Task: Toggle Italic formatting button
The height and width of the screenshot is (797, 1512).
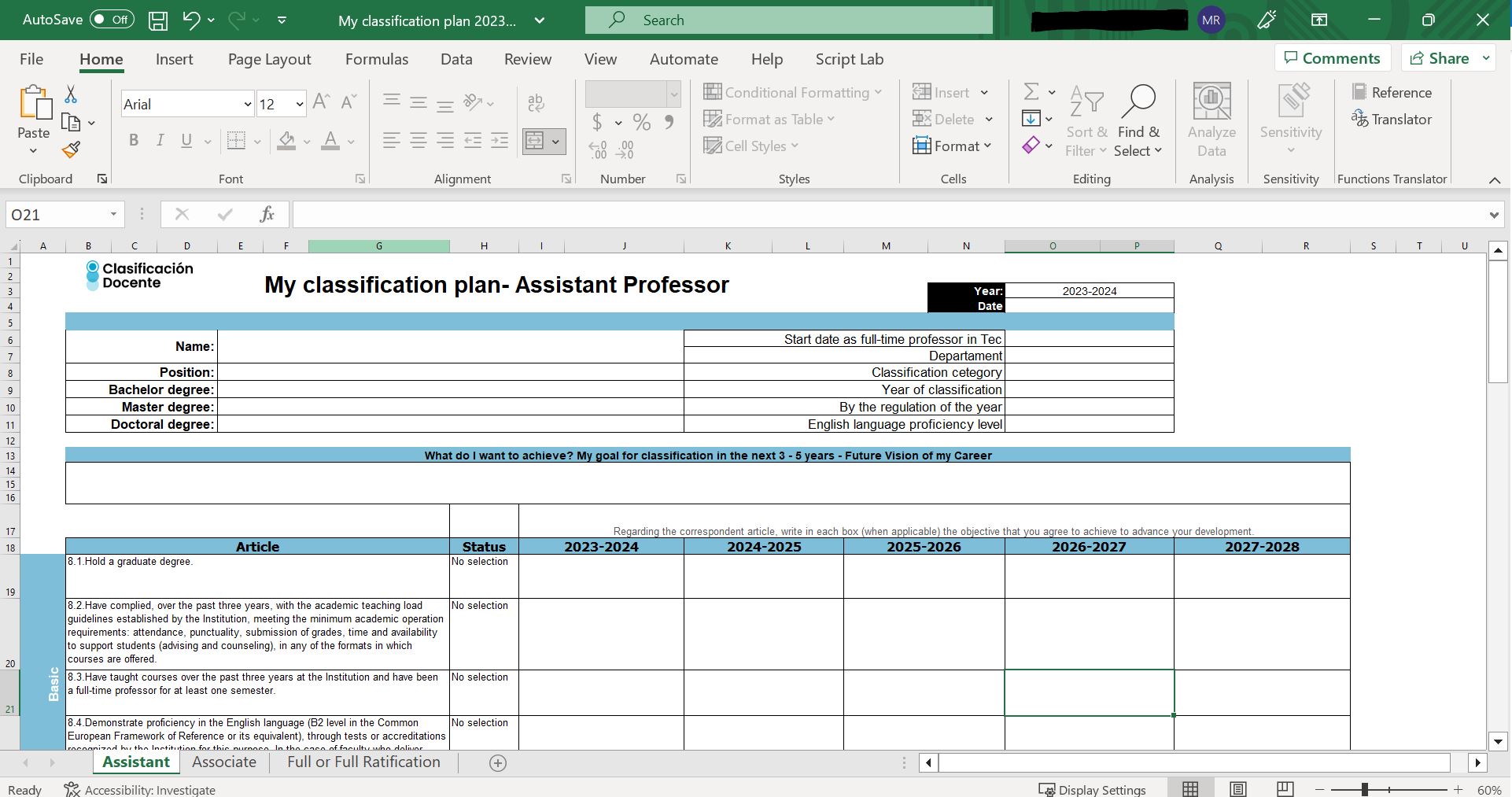Action: [160, 141]
